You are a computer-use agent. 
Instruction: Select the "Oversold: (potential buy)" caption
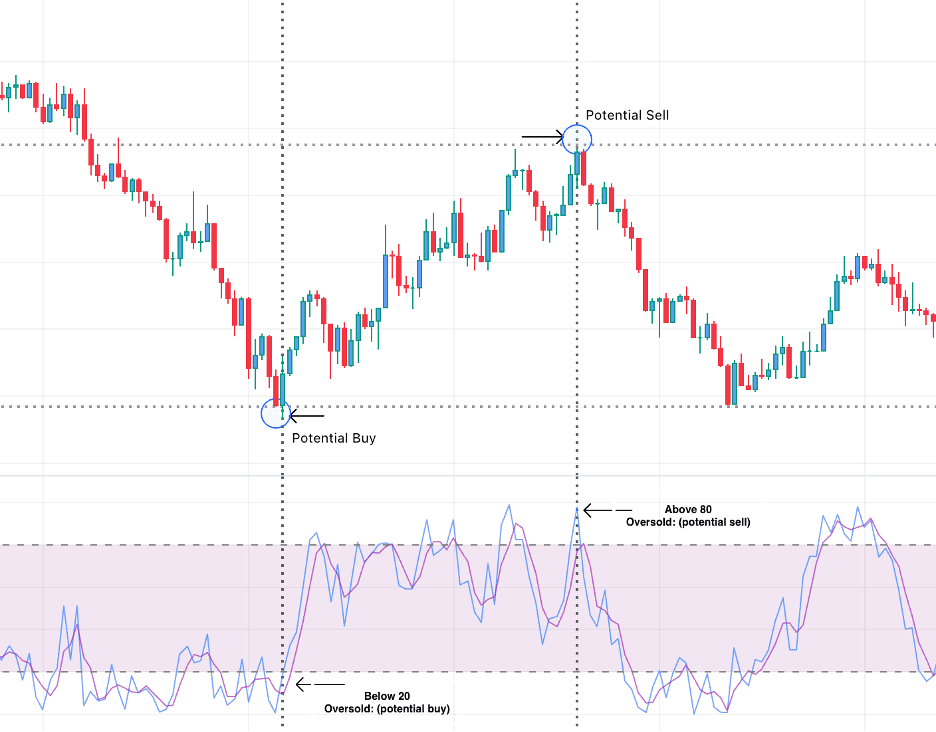pos(387,708)
